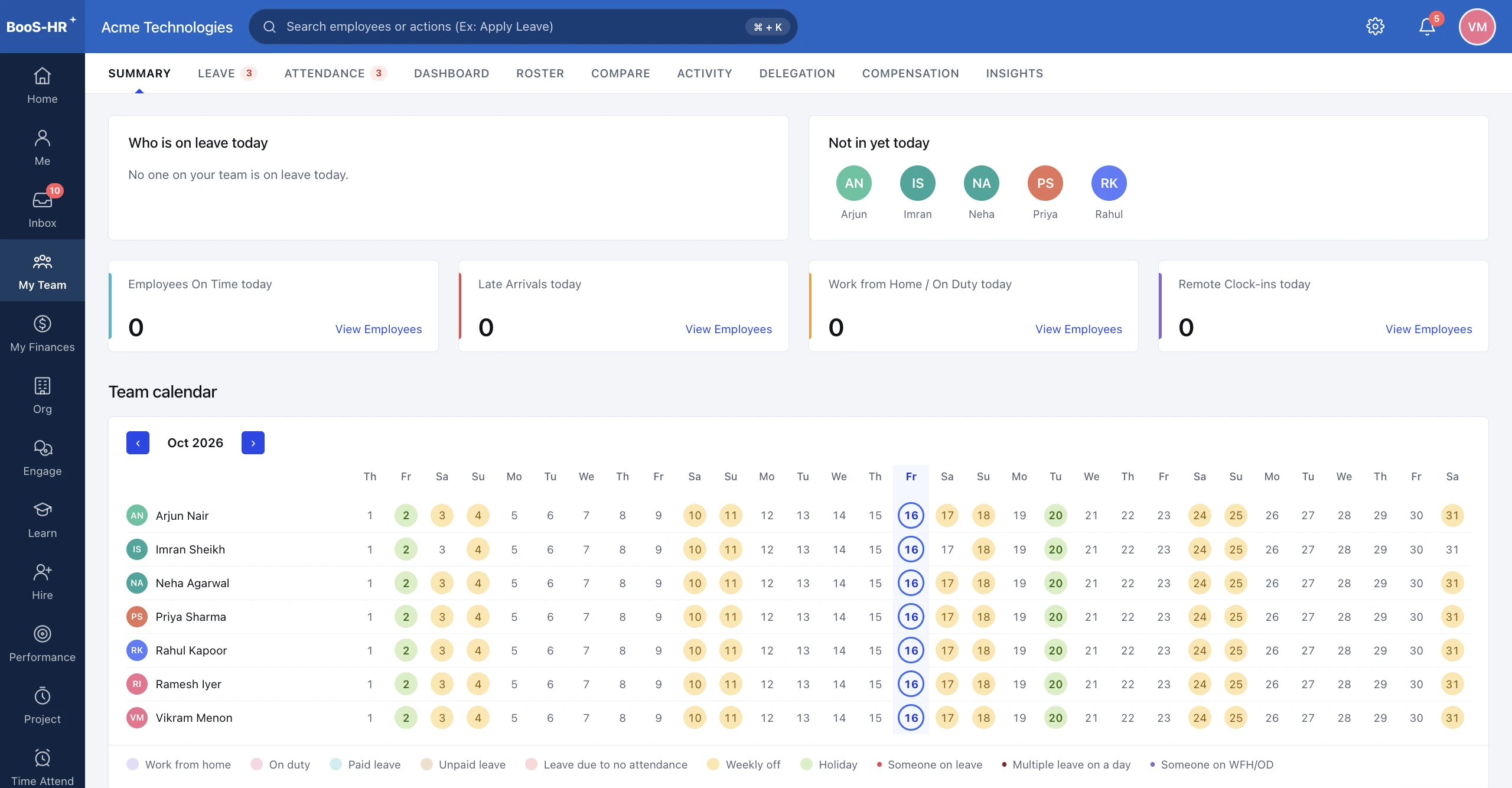This screenshot has height=788, width=1512.
Task: Switch to the Roster tab
Action: click(540, 73)
